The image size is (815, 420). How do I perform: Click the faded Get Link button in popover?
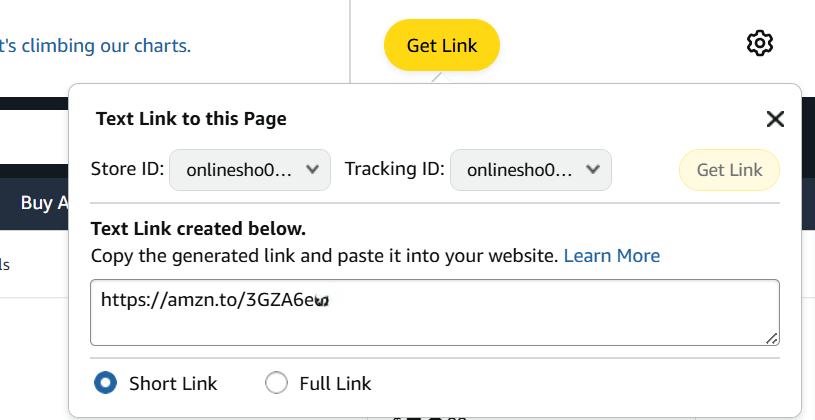point(729,170)
